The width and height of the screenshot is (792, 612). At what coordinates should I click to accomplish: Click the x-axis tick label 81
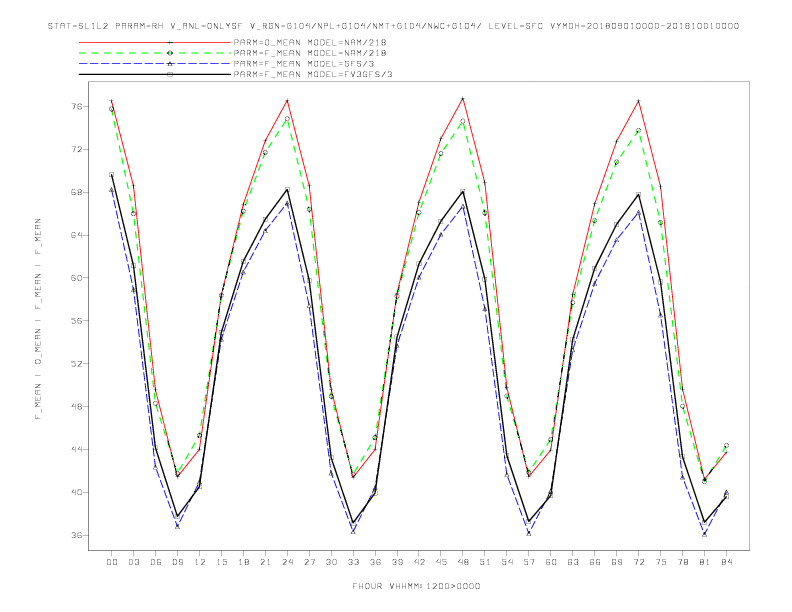(705, 562)
